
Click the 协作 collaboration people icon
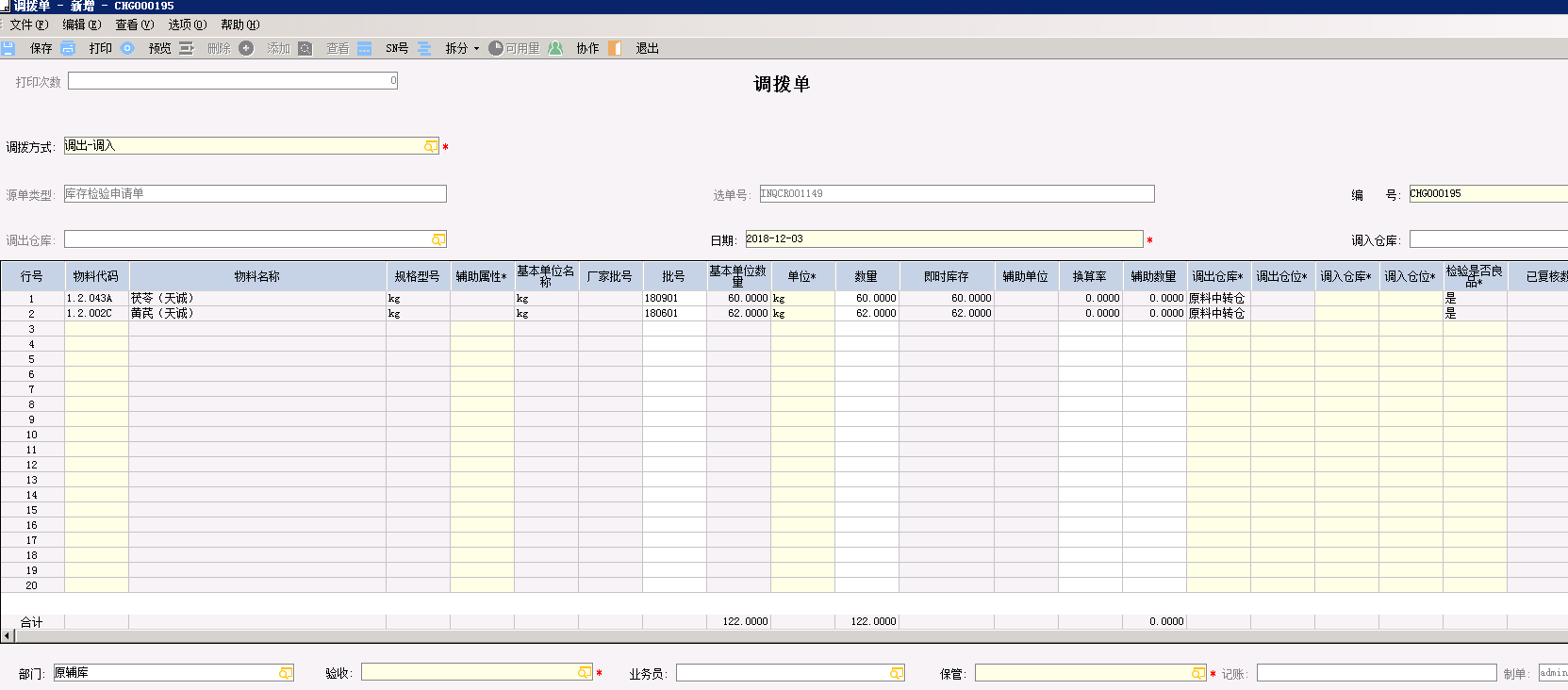[555, 48]
